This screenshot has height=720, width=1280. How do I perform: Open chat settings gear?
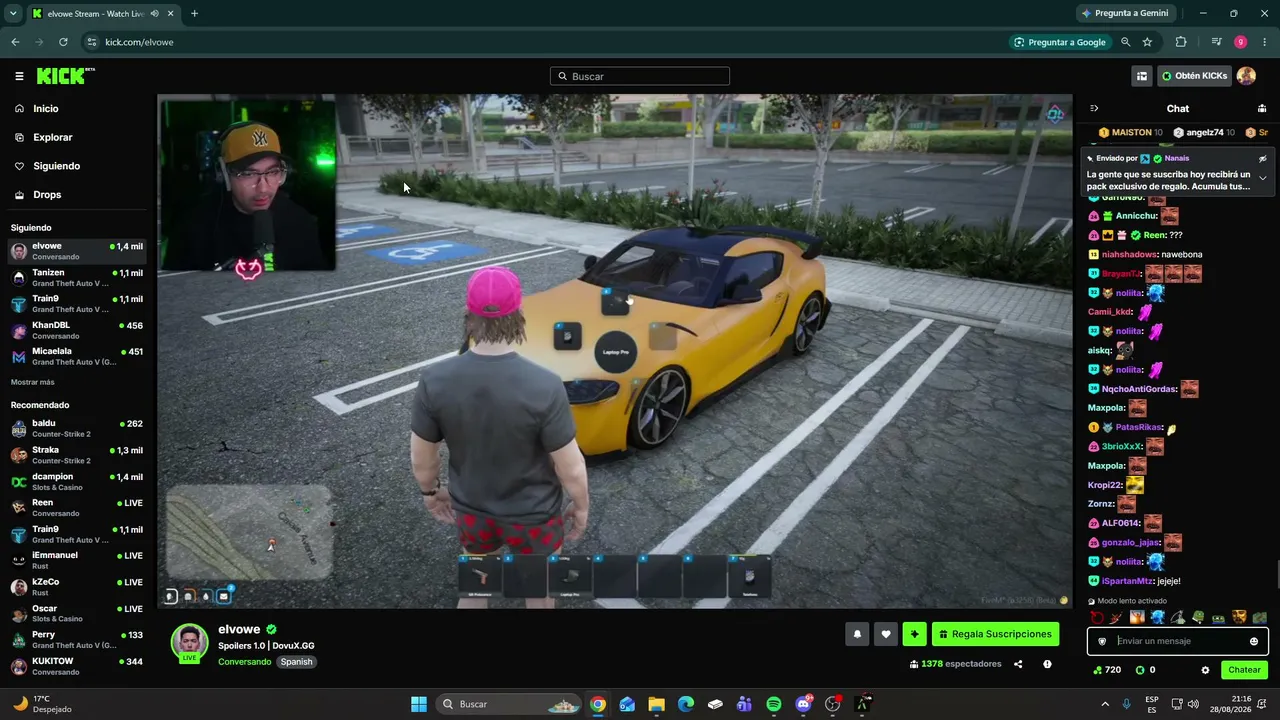coord(1205,670)
